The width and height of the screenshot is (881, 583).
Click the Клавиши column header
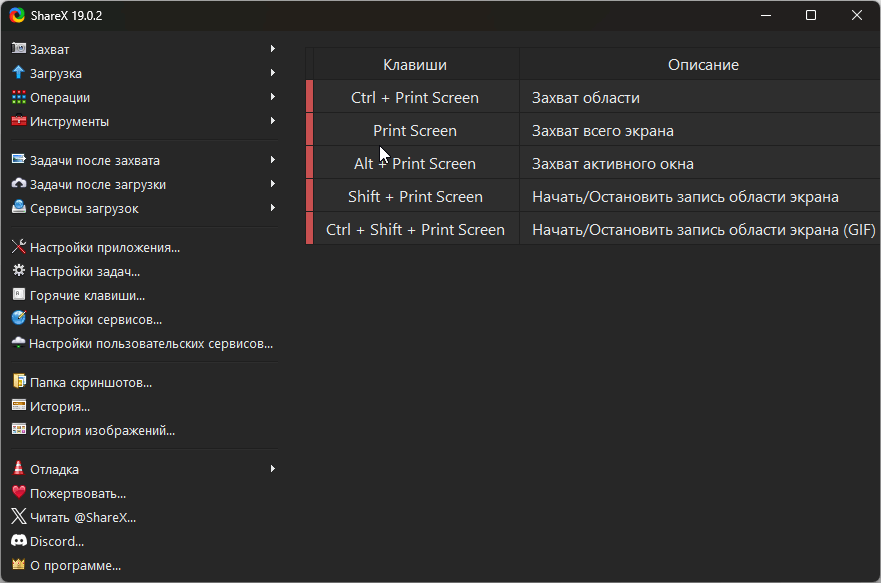point(415,64)
